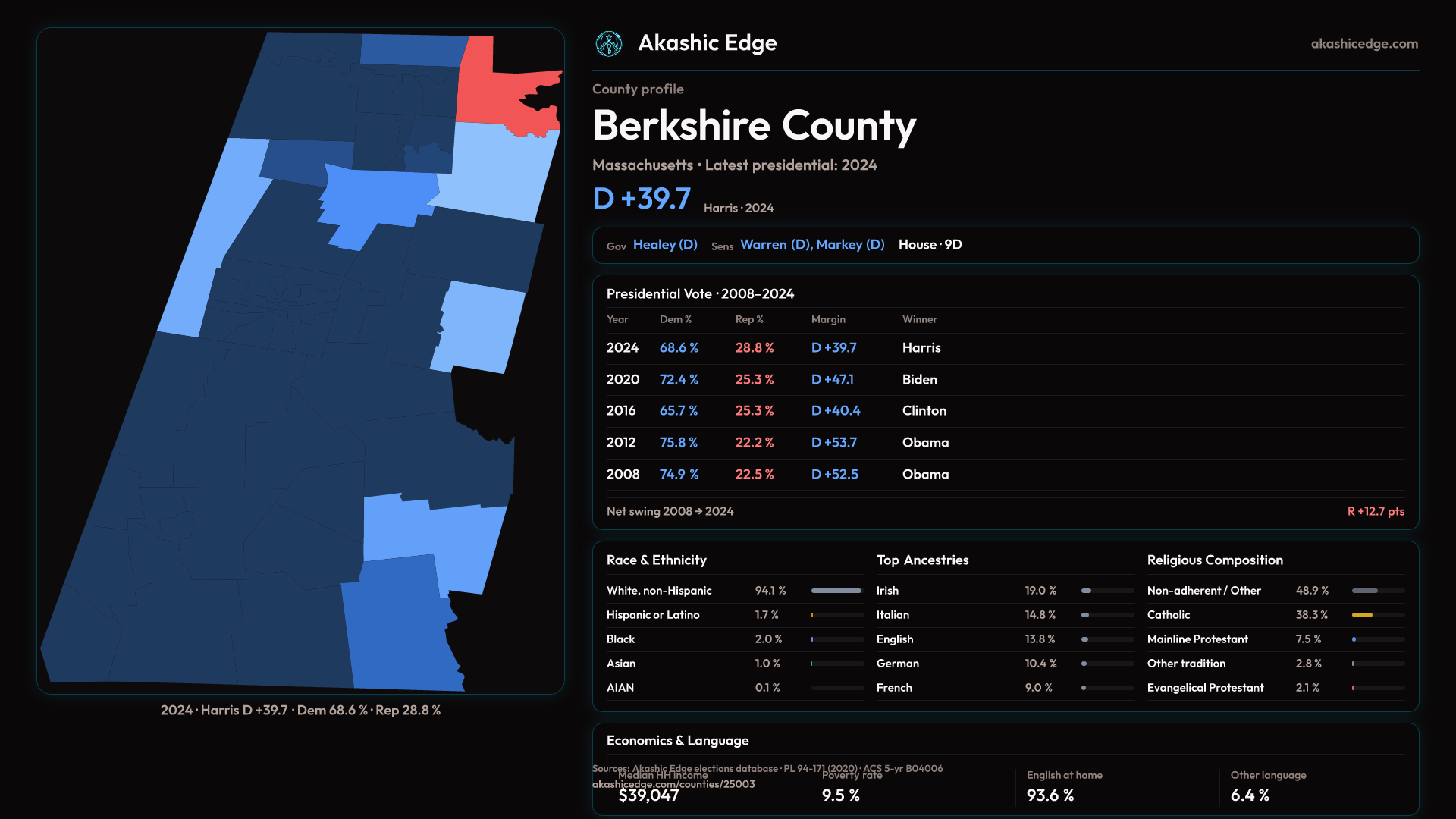The image size is (1456, 819).
Task: Click the House 9D label
Action: coord(930,245)
